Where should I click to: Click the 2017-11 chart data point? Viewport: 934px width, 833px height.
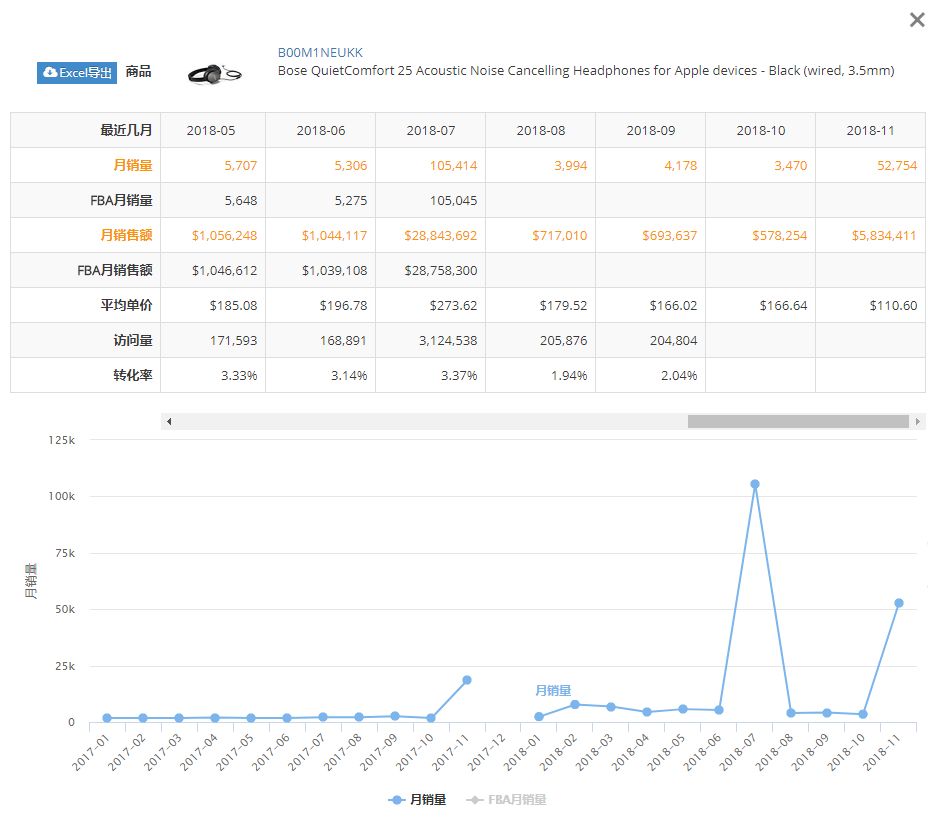[x=467, y=680]
